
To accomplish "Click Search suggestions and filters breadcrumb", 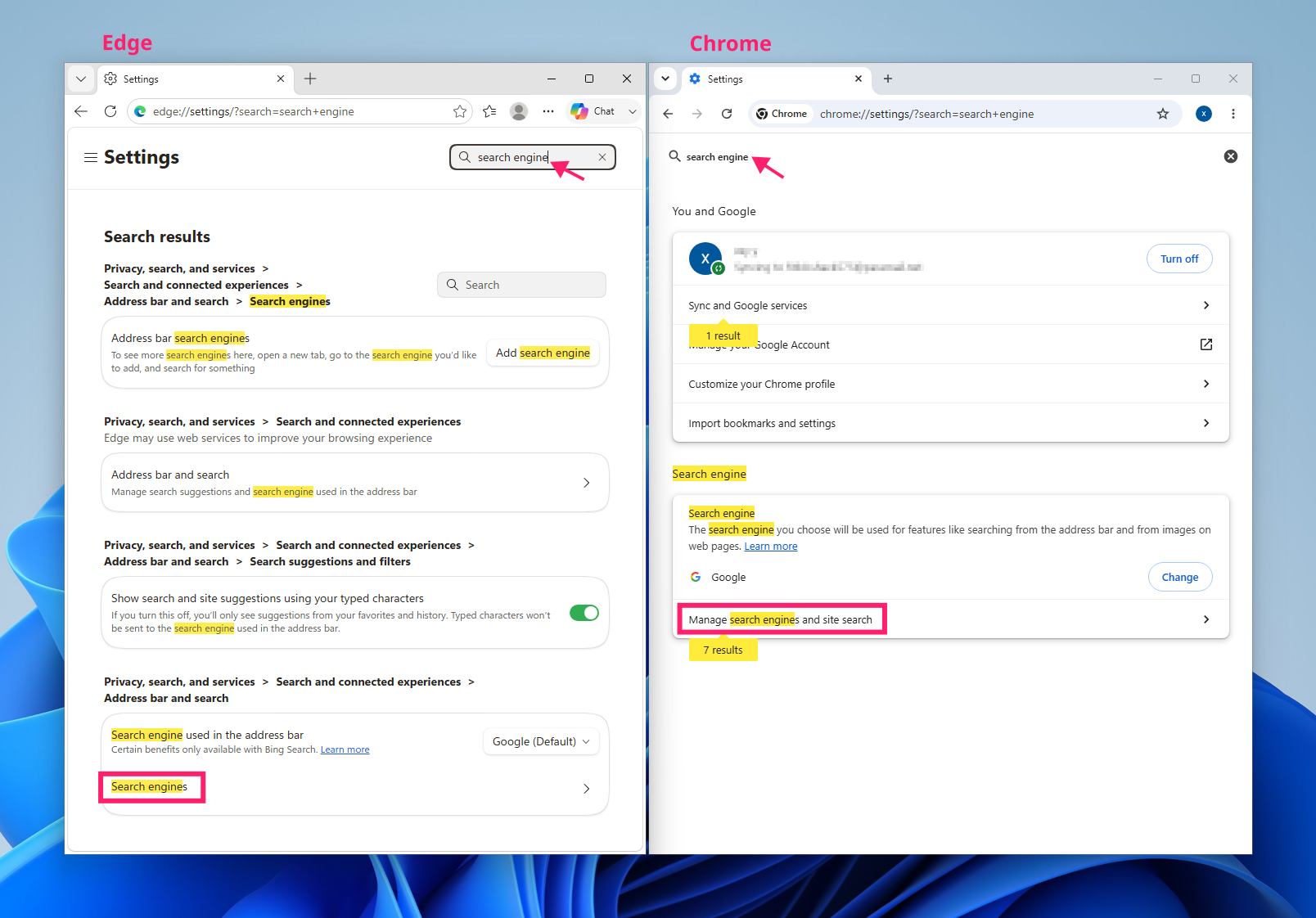I will click(330, 561).
